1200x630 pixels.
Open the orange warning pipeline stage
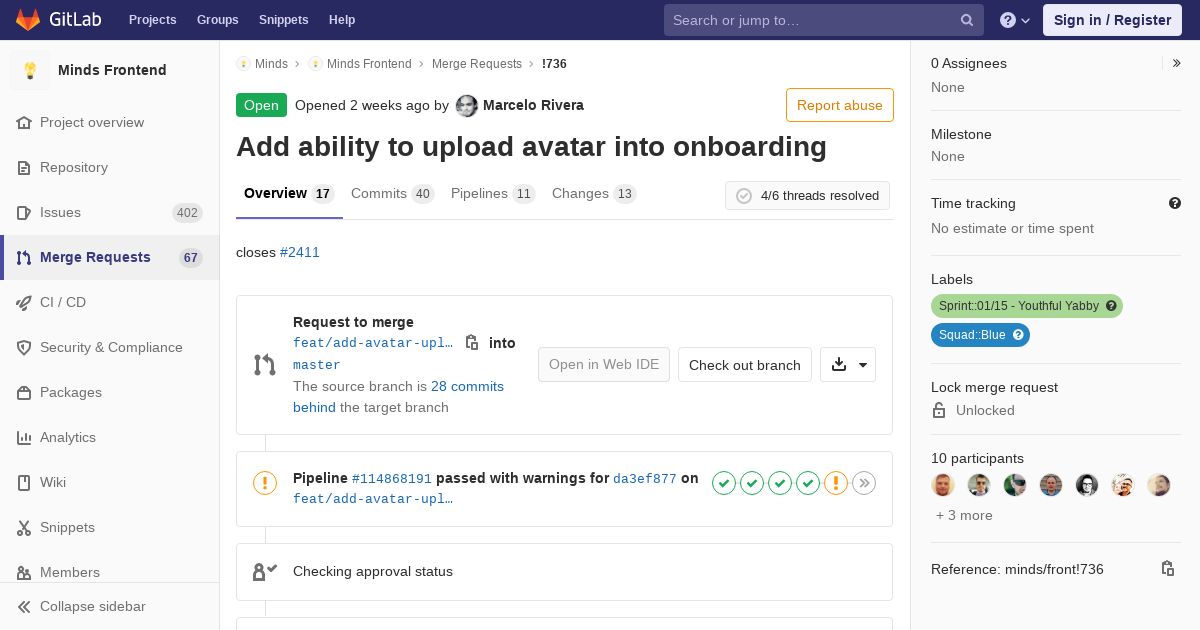pyautogui.click(x=836, y=483)
